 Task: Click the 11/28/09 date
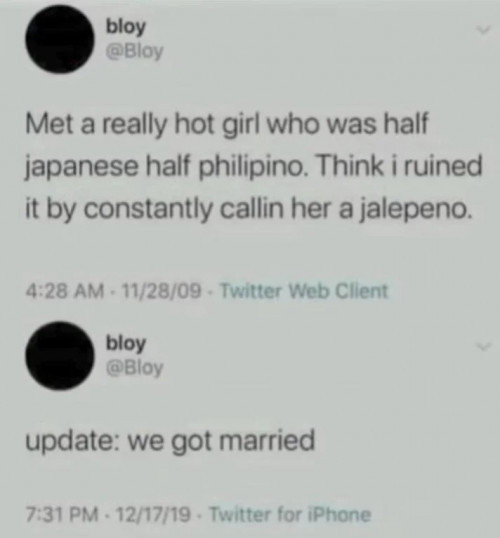point(157,291)
